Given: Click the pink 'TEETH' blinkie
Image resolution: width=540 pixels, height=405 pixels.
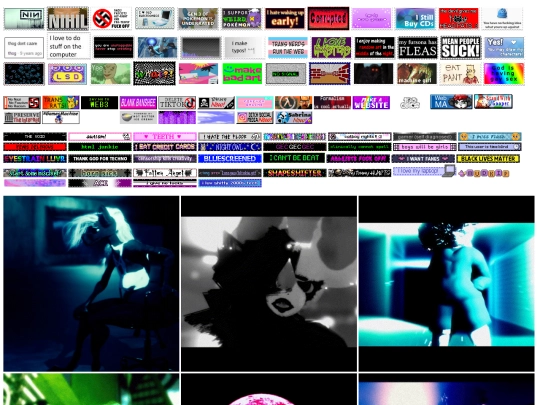Looking at the screenshot, I should pyautogui.click(x=165, y=137).
